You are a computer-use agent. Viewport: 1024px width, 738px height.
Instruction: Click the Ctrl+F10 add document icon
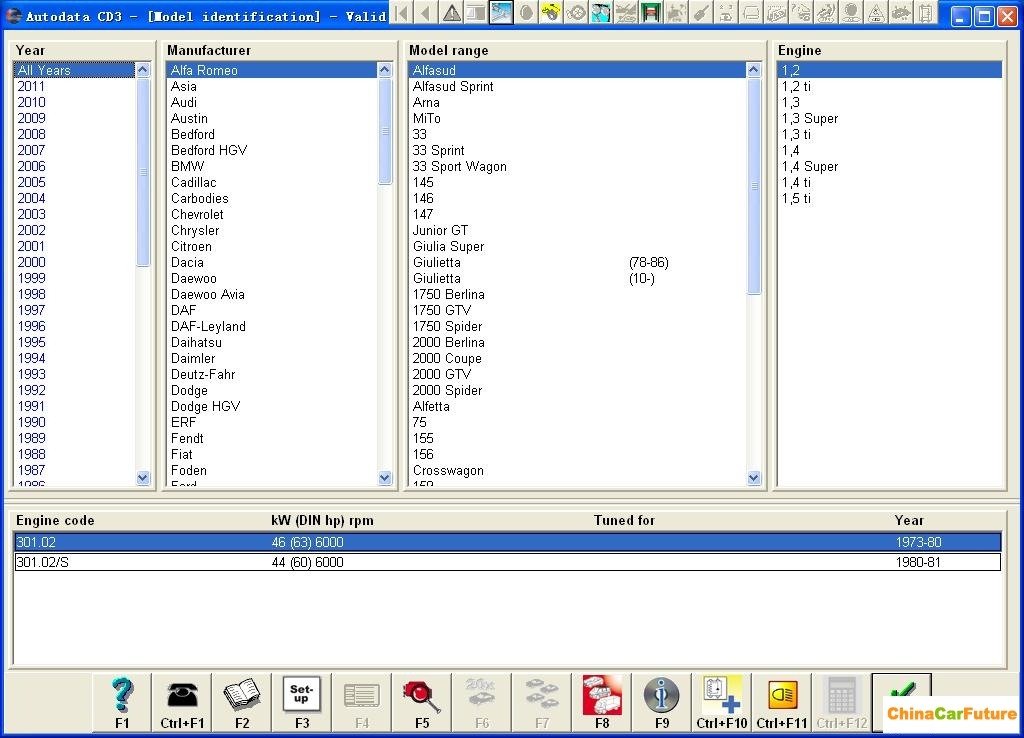pos(722,702)
